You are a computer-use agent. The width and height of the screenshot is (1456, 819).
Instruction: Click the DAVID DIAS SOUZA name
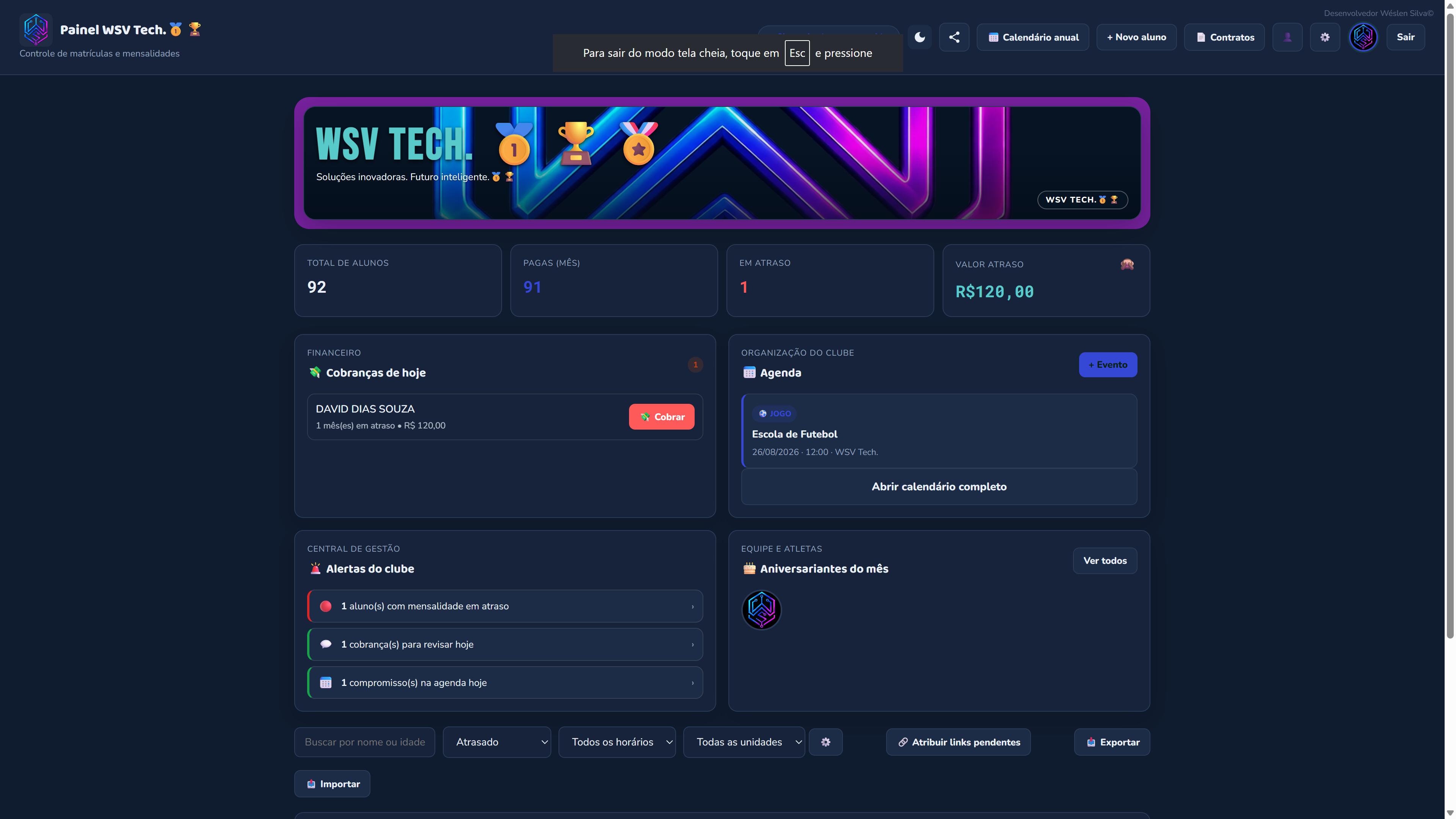(x=365, y=409)
